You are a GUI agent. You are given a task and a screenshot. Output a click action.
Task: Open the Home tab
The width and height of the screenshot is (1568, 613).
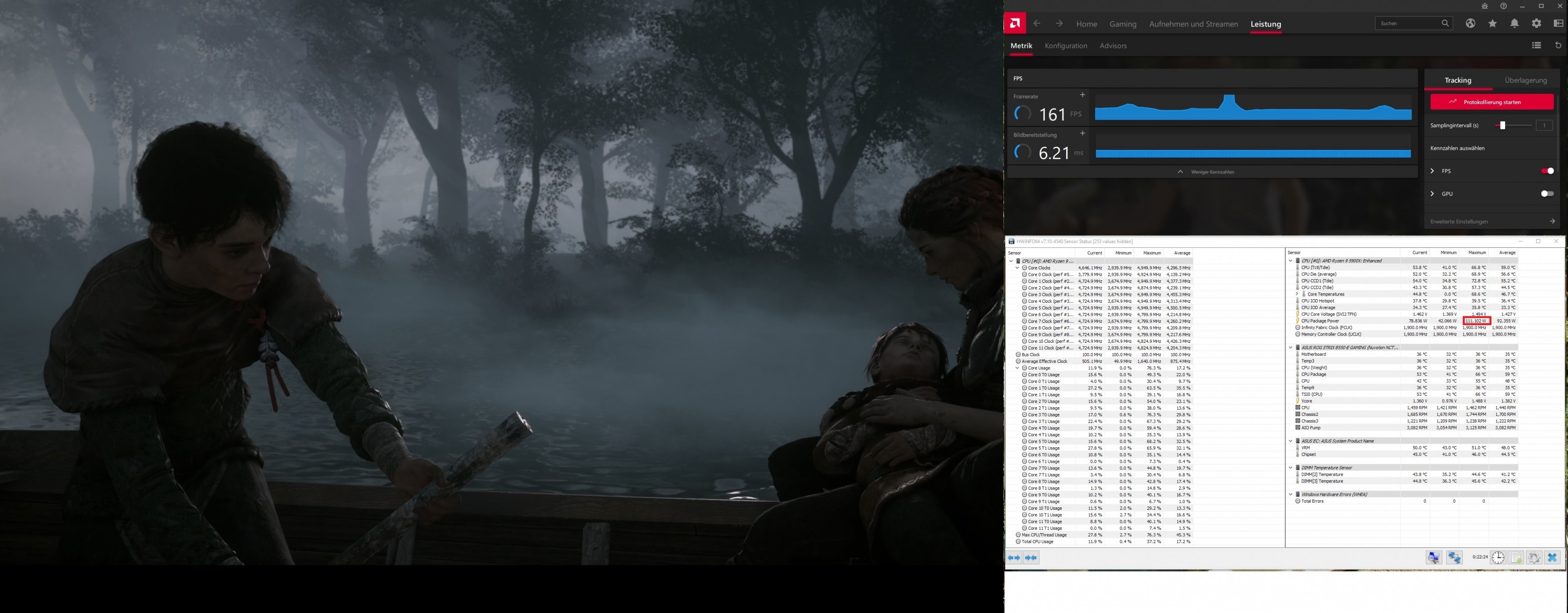coord(1087,24)
